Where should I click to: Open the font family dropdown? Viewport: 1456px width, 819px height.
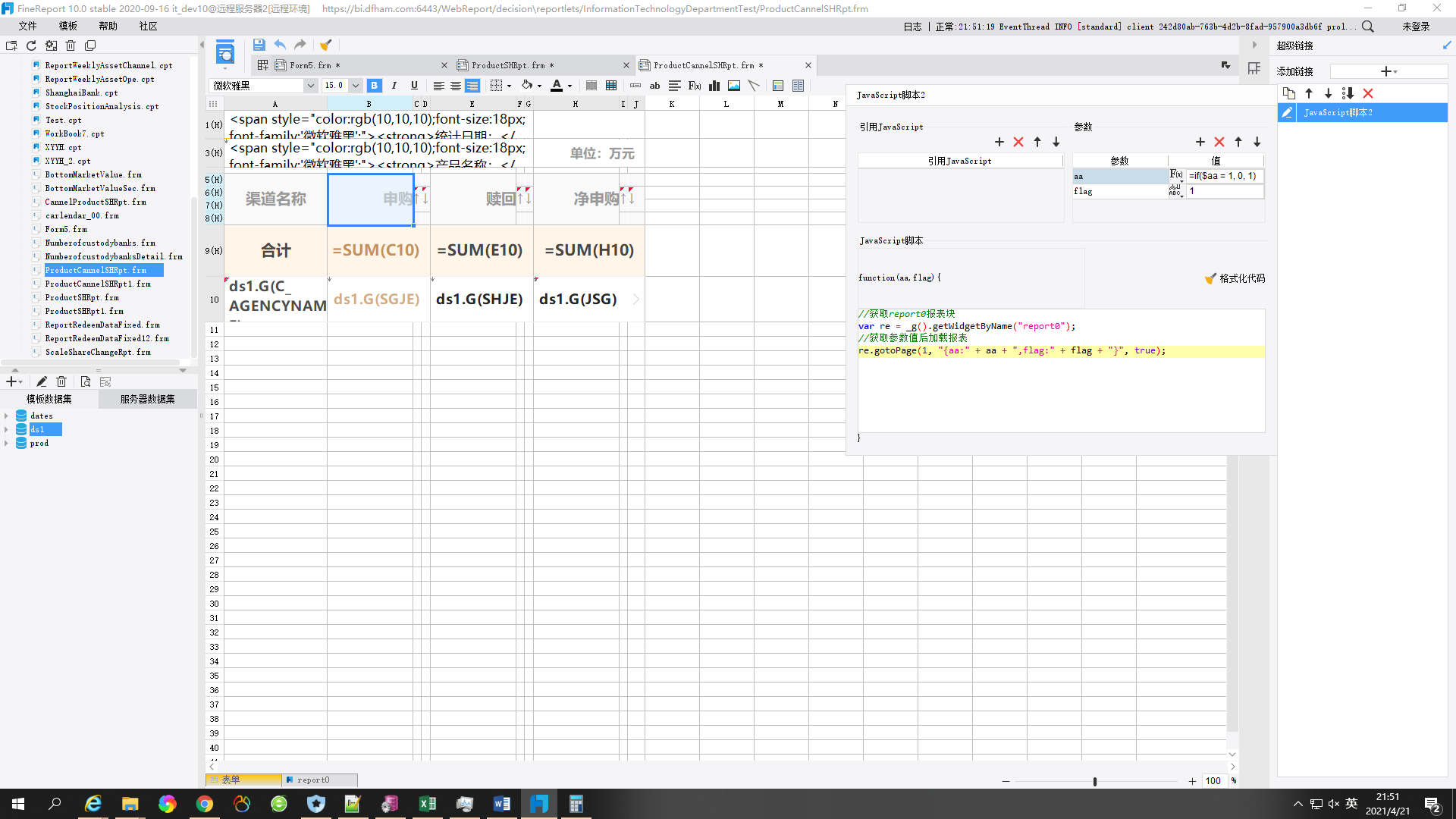(x=310, y=86)
